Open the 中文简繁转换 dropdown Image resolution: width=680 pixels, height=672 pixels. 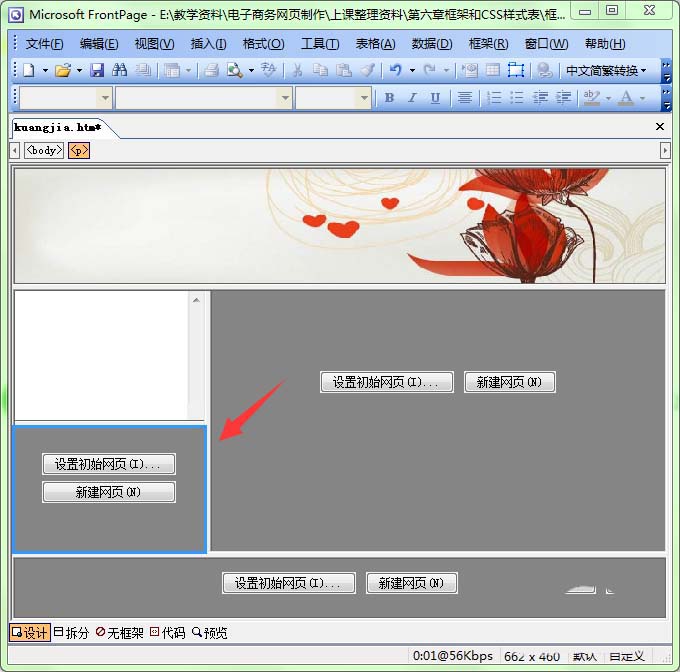coord(606,70)
